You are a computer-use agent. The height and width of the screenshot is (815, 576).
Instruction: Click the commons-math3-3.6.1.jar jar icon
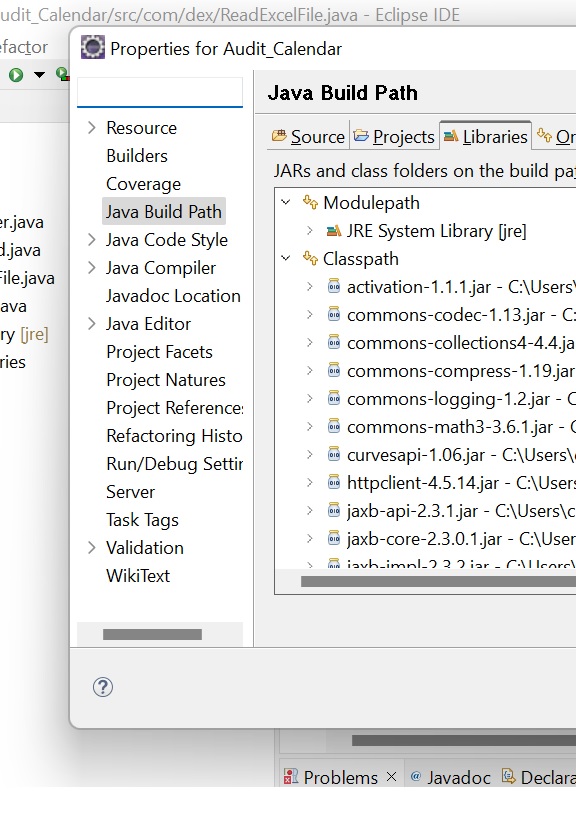click(x=334, y=427)
